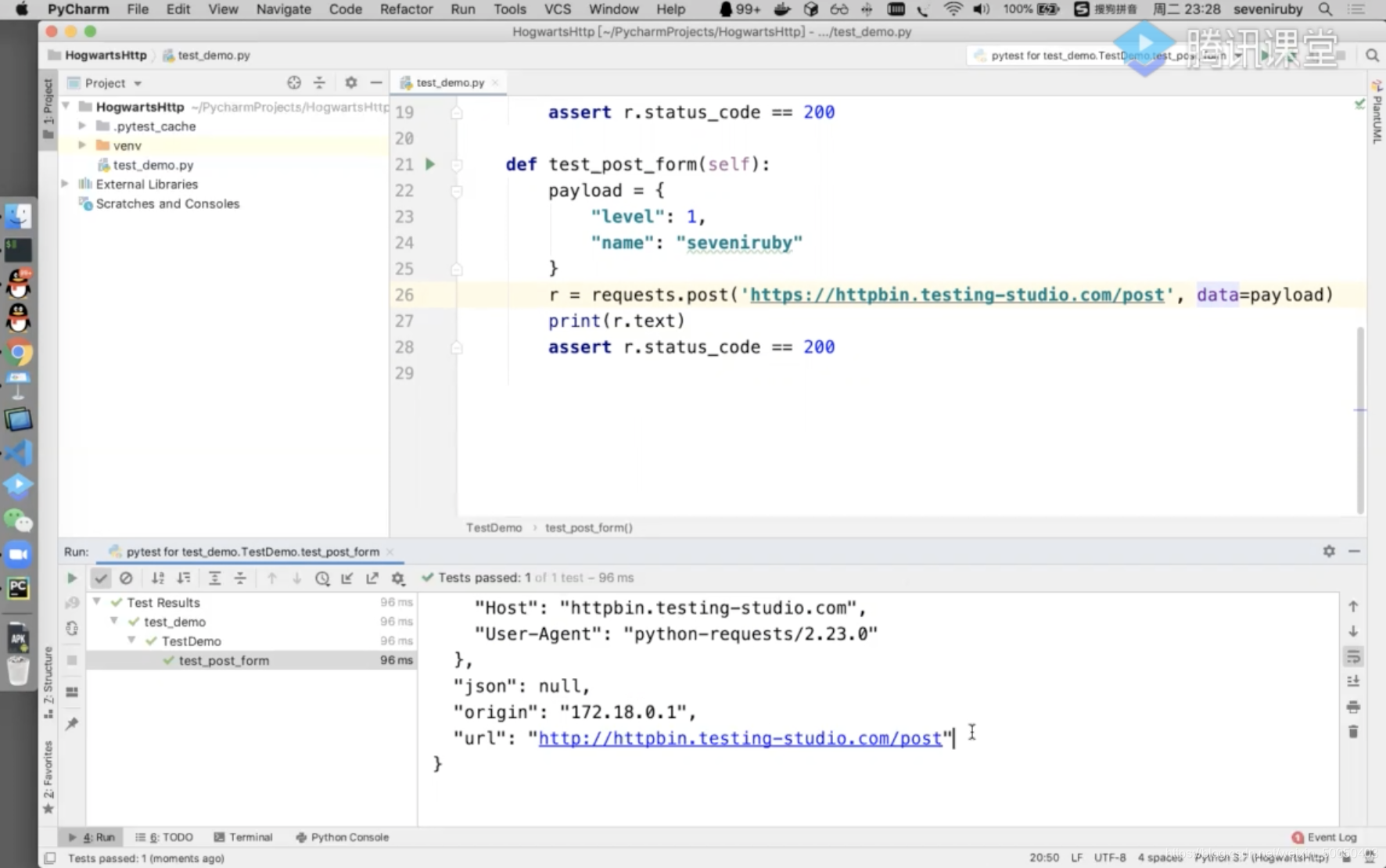Image resolution: width=1386 pixels, height=868 pixels.
Task: Toggle soft-wrap in console output
Action: pos(1353,657)
